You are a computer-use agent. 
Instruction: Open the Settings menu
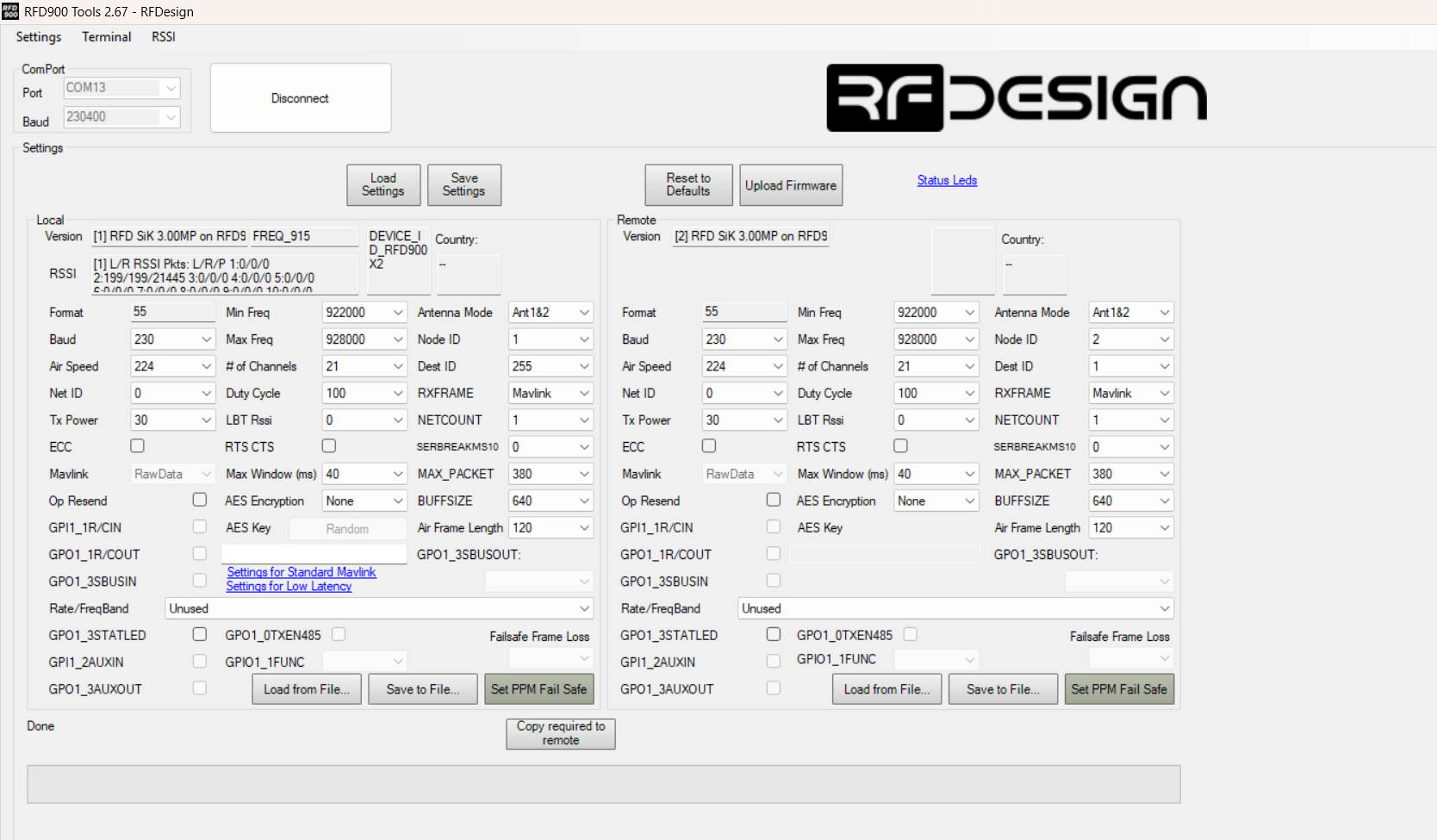point(39,37)
